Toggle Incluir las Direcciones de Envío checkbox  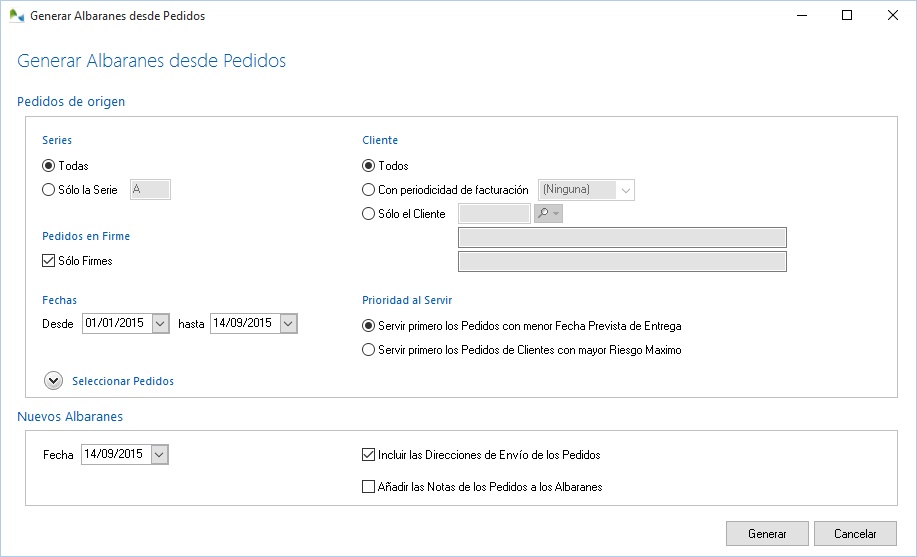click(368, 455)
